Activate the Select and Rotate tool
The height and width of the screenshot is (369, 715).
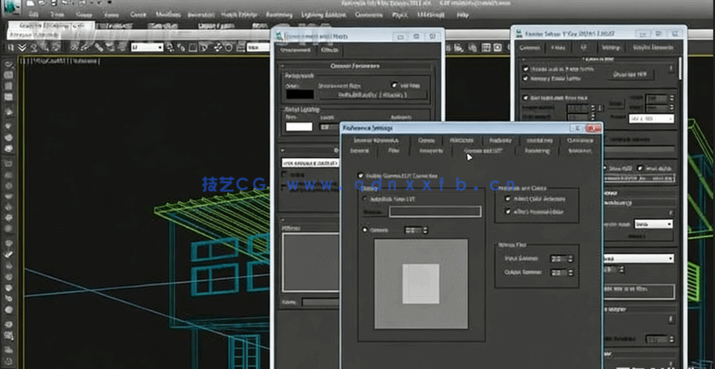click(x=228, y=47)
